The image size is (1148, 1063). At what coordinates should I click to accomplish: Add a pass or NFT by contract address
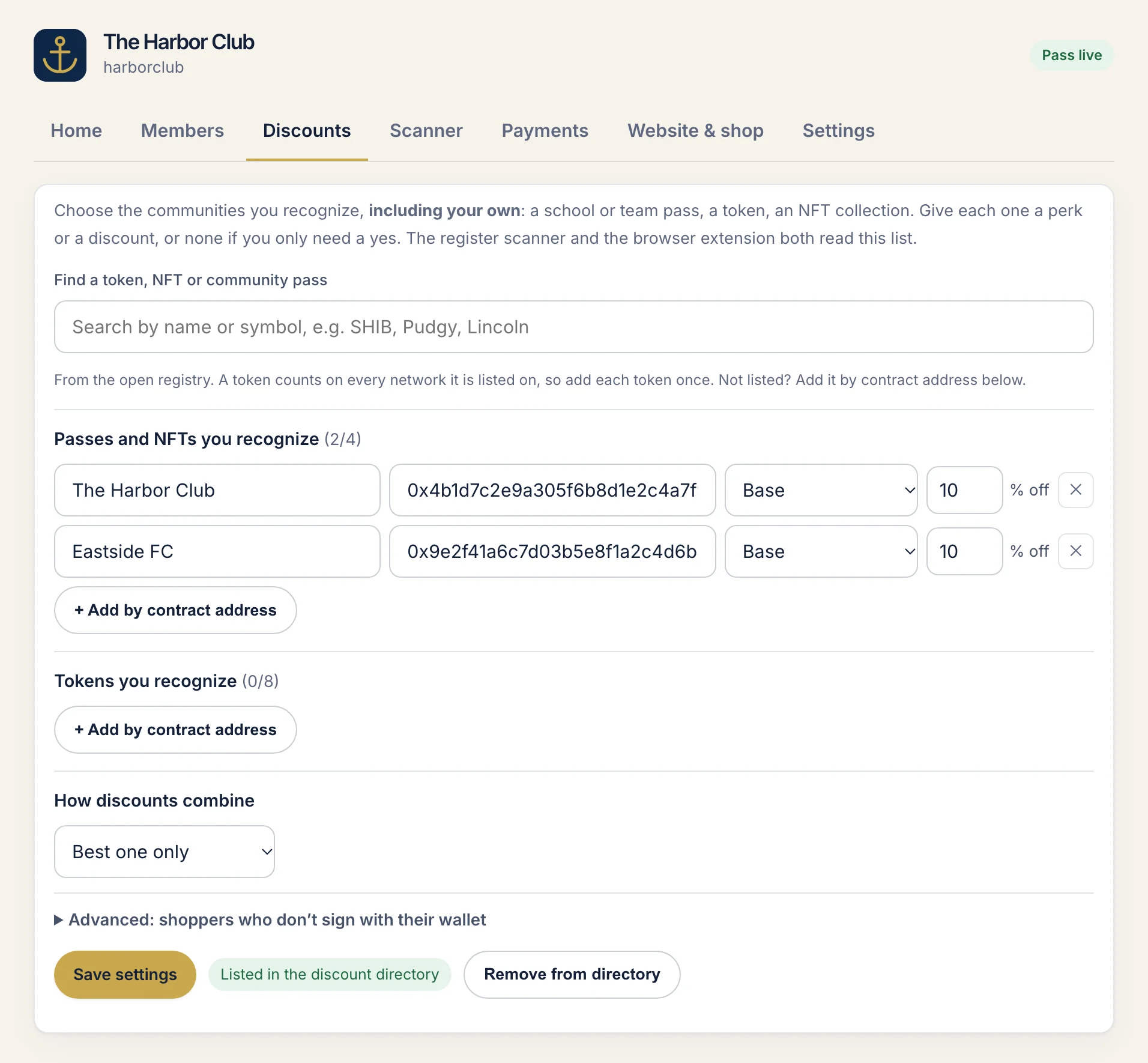[x=175, y=610]
